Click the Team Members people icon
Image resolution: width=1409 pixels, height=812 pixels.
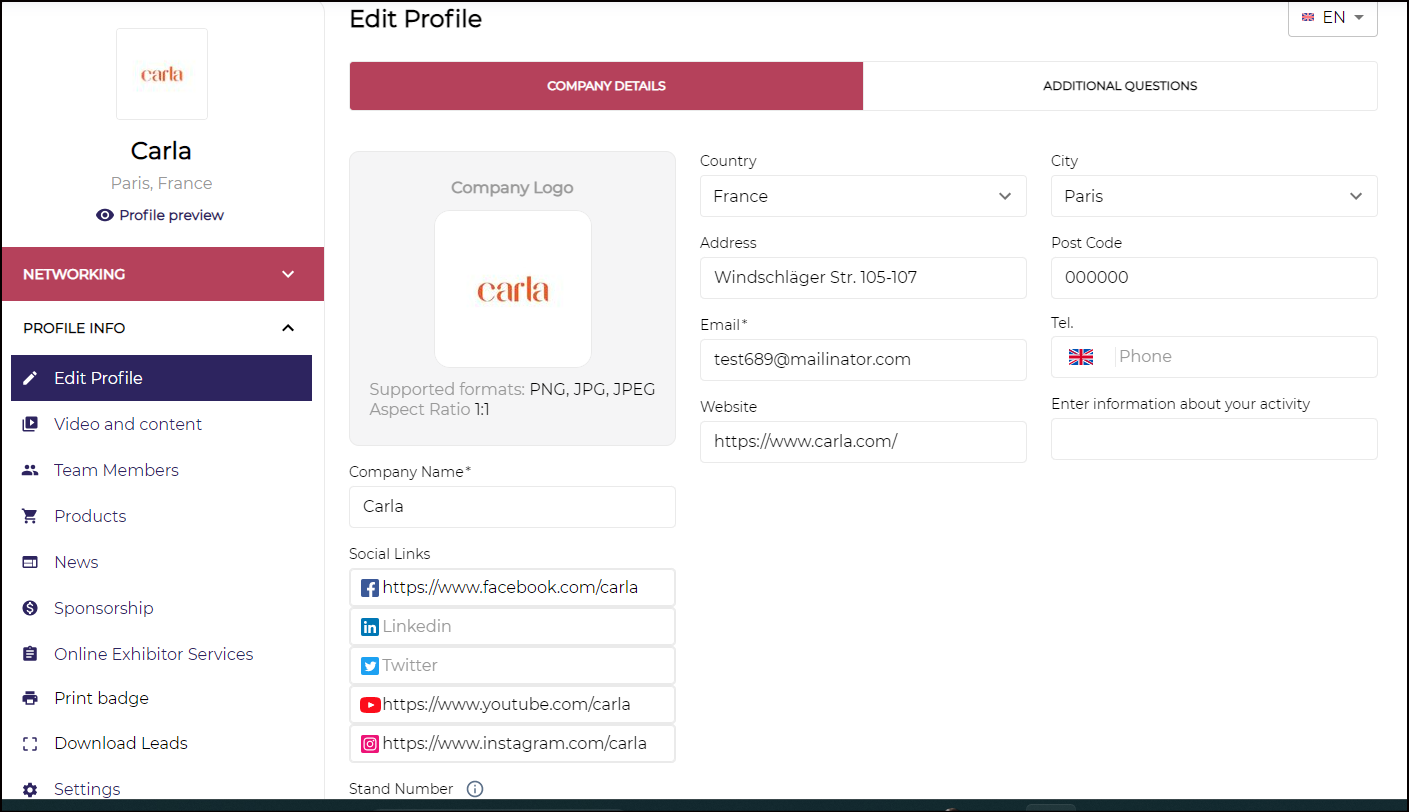coord(30,470)
